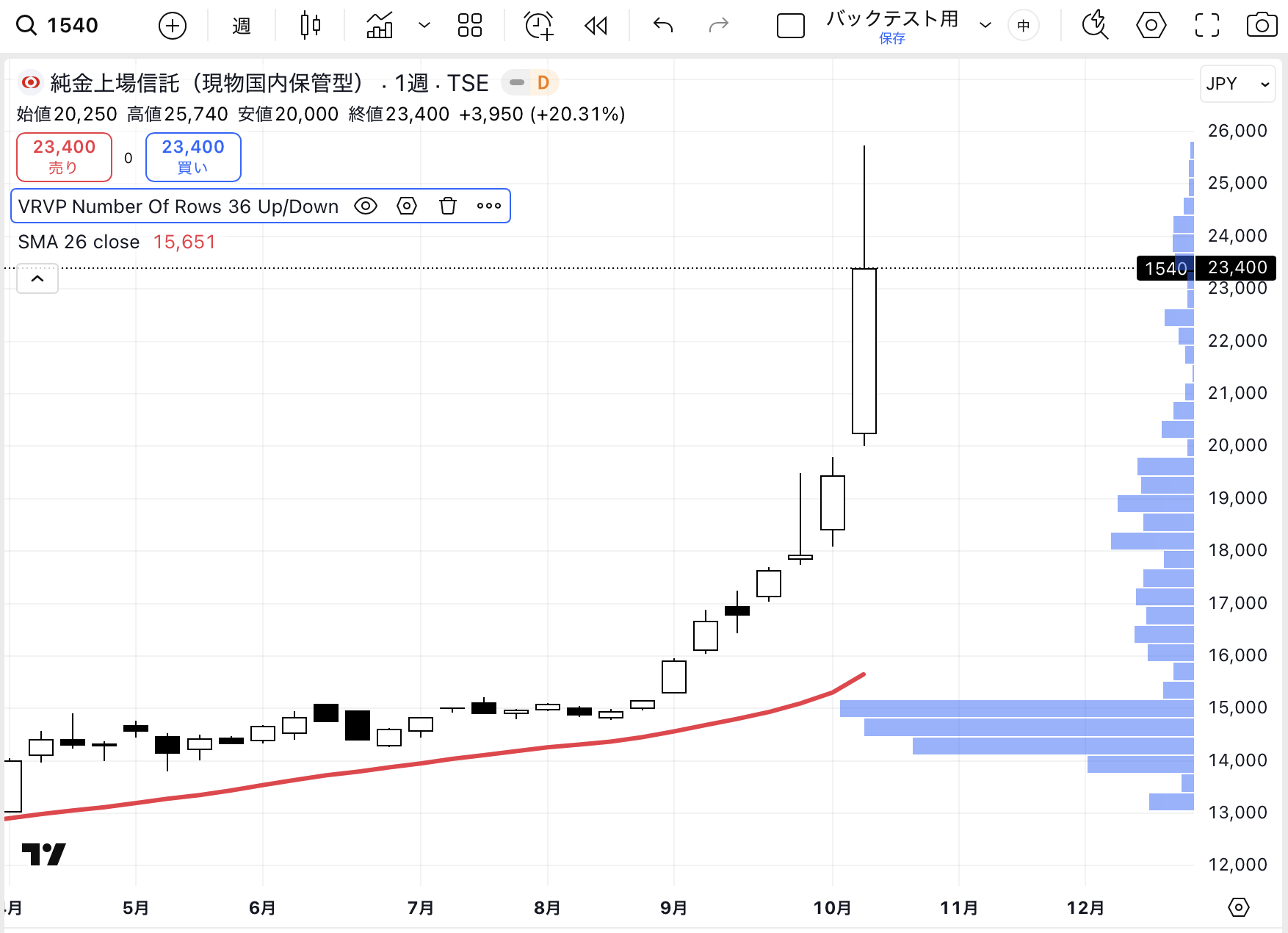Open the バックテスト用 layout name menu
This screenshot has width=1288, height=933.
[985, 26]
